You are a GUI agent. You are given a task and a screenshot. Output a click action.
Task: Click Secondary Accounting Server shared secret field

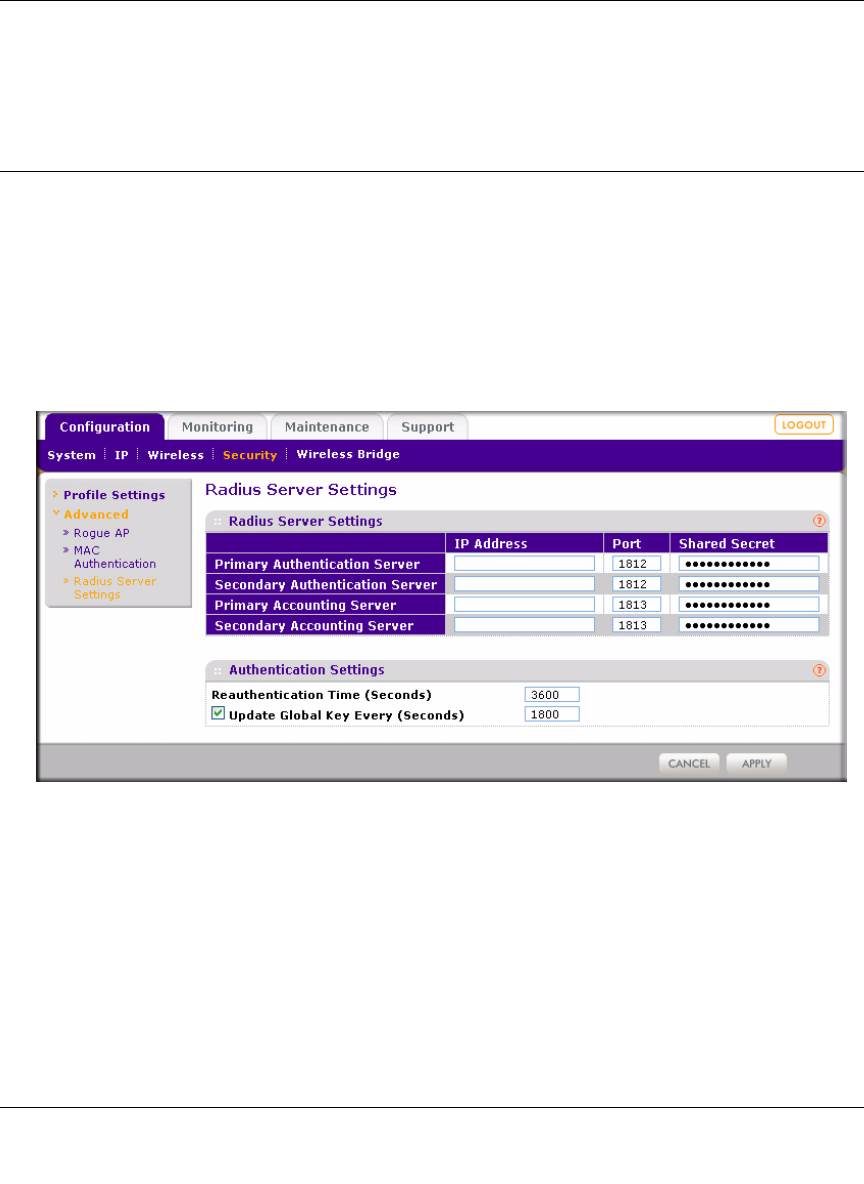click(x=748, y=624)
